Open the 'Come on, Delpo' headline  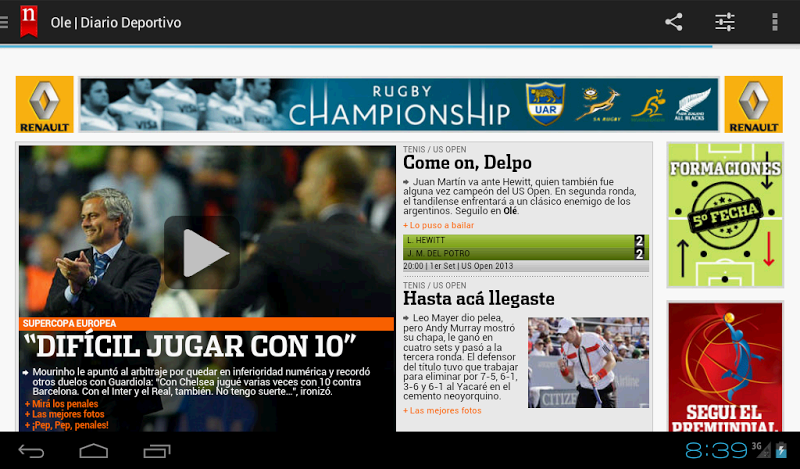(x=467, y=163)
